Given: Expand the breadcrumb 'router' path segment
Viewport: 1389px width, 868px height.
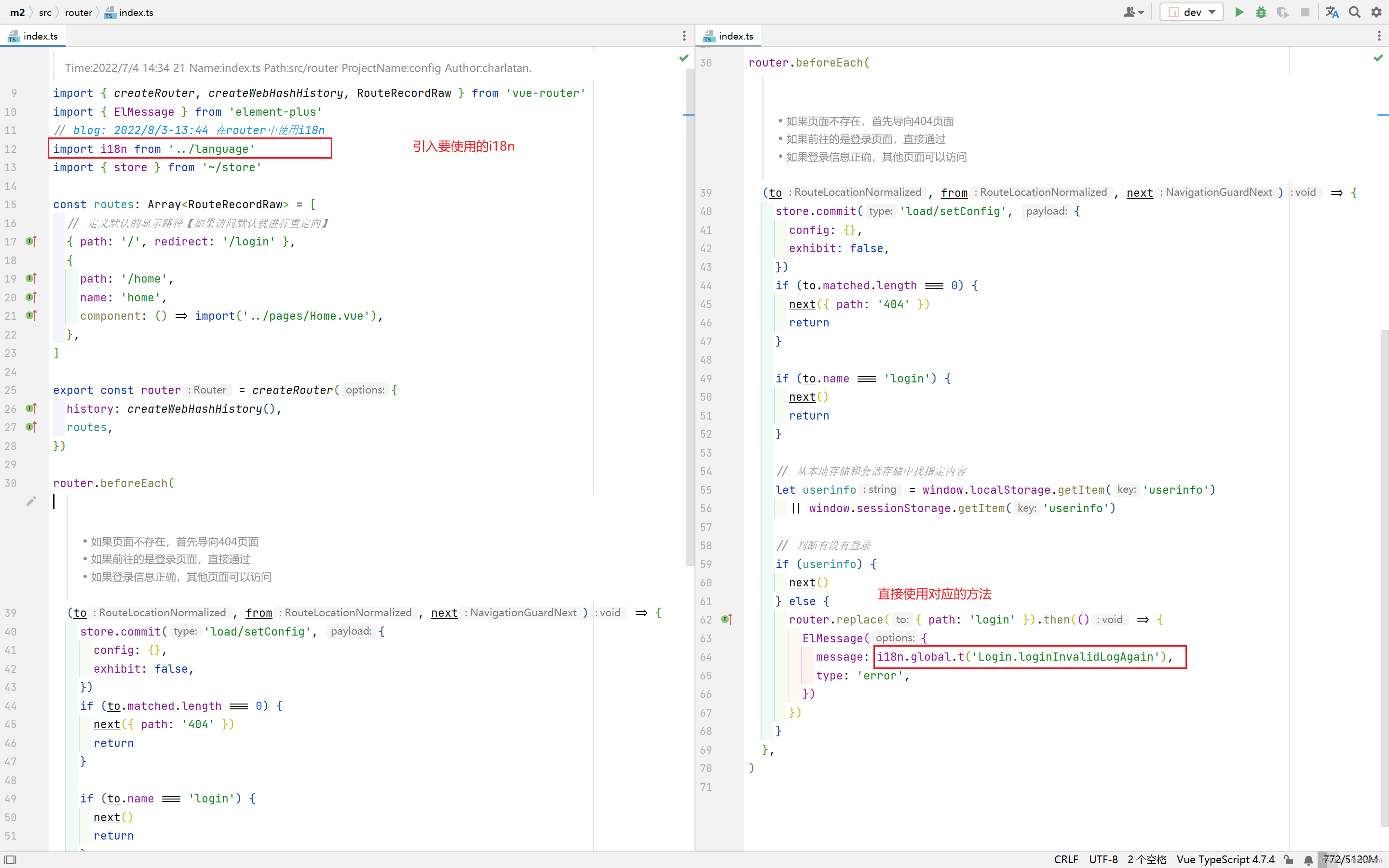Looking at the screenshot, I should pyautogui.click(x=78, y=12).
